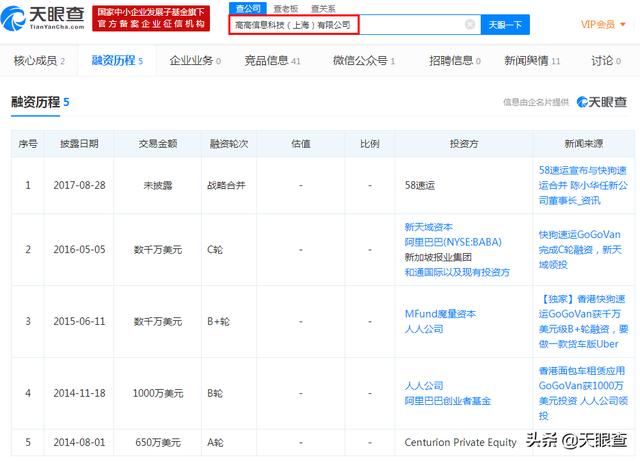This screenshot has height=461, width=640.
Task: Select the 新加坡报业集团 investor text
Action: [x=438, y=257]
